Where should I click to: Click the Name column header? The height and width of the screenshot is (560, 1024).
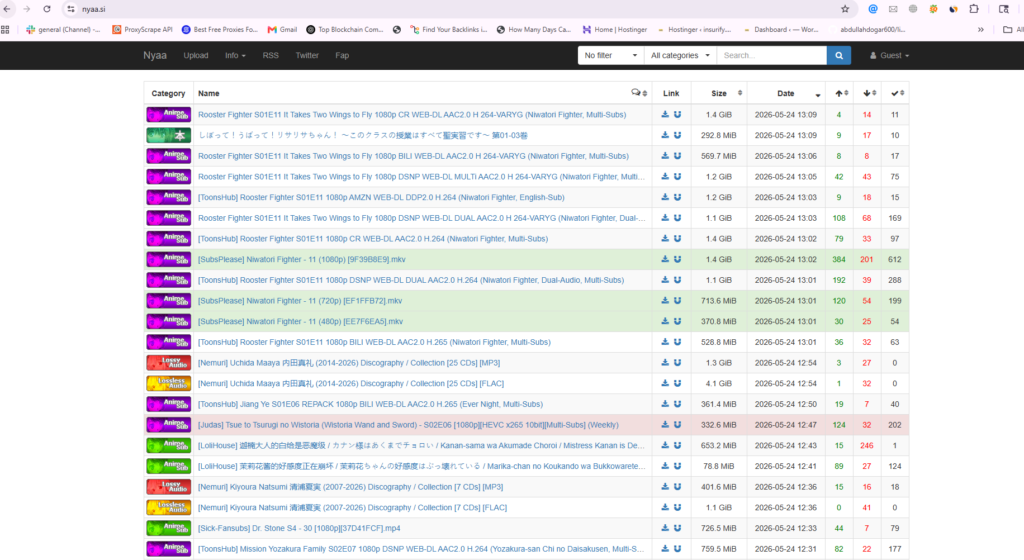point(208,93)
